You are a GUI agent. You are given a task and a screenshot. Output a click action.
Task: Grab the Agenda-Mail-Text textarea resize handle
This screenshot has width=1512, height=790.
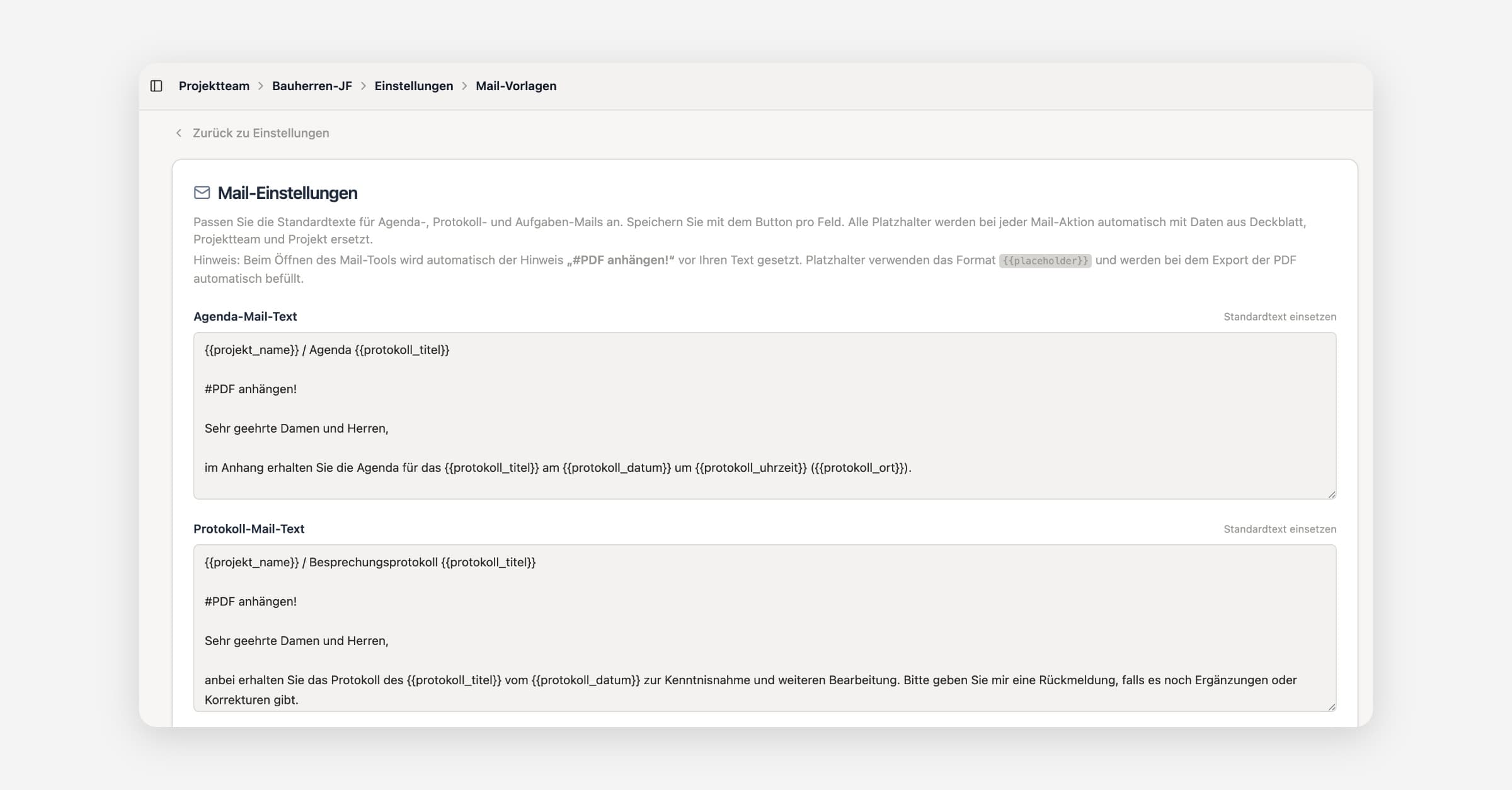tap(1331, 495)
